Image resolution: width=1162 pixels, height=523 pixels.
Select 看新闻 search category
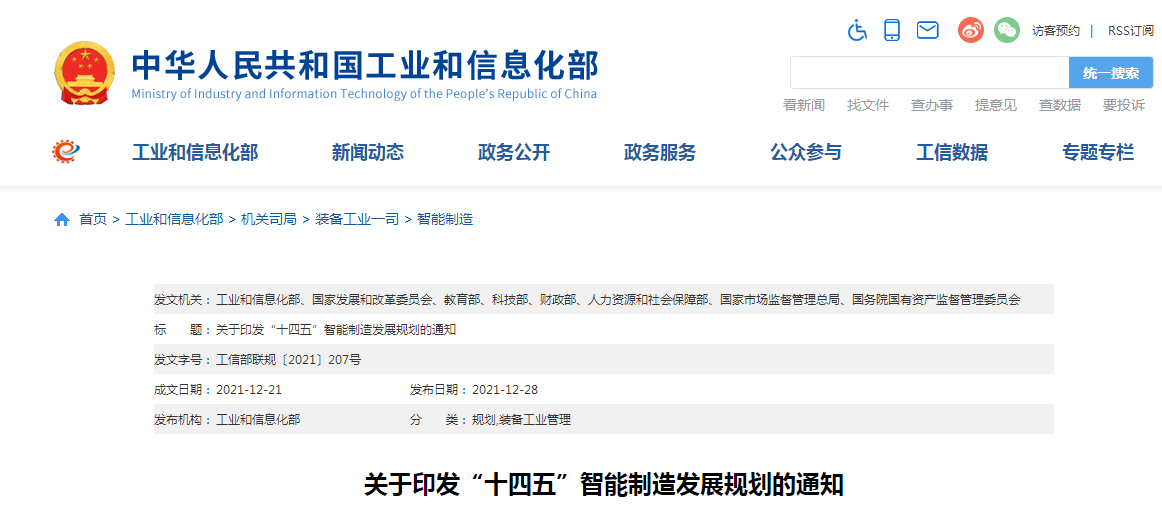pyautogui.click(x=803, y=105)
